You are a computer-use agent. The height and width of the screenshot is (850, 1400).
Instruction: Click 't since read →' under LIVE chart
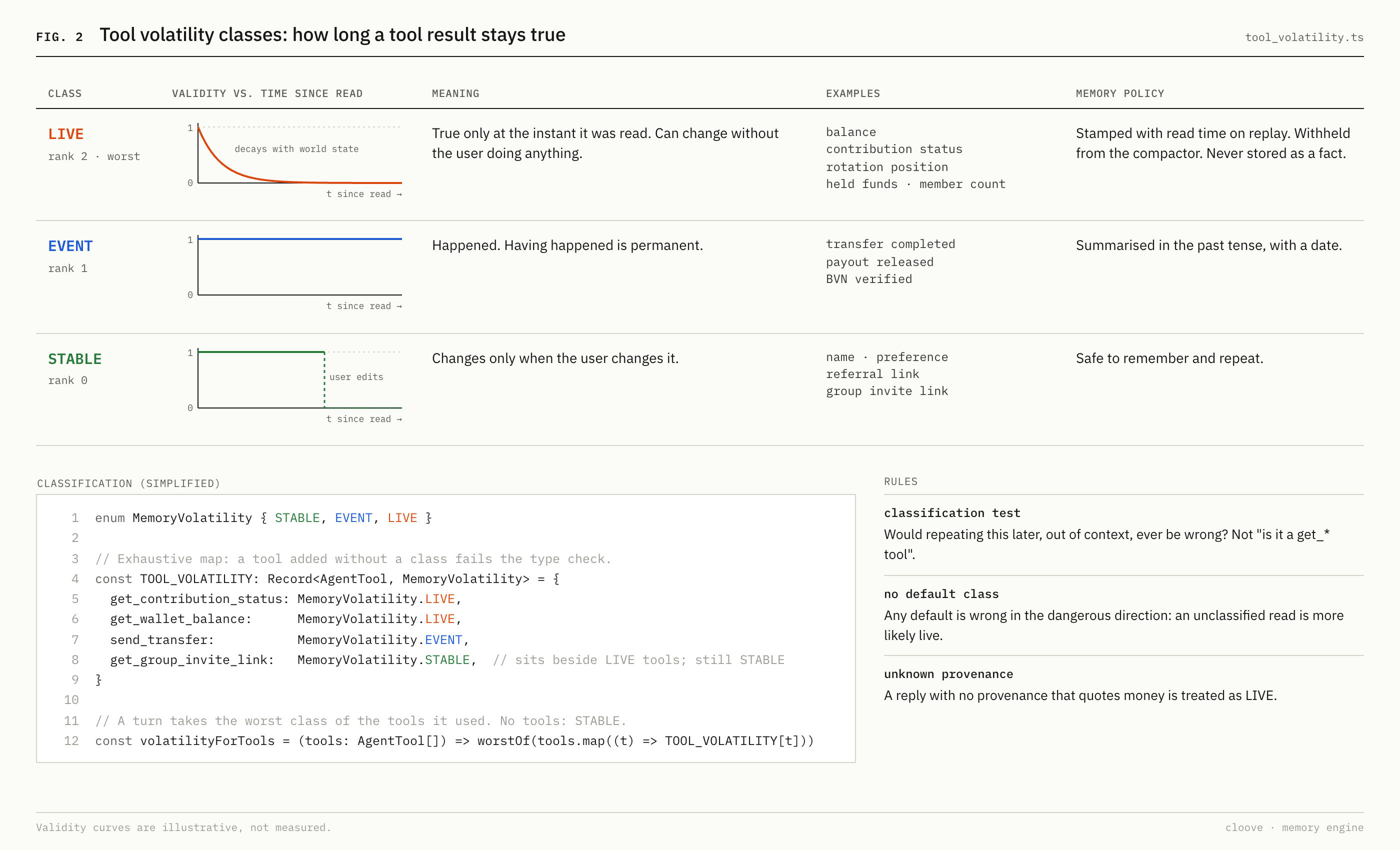364,194
